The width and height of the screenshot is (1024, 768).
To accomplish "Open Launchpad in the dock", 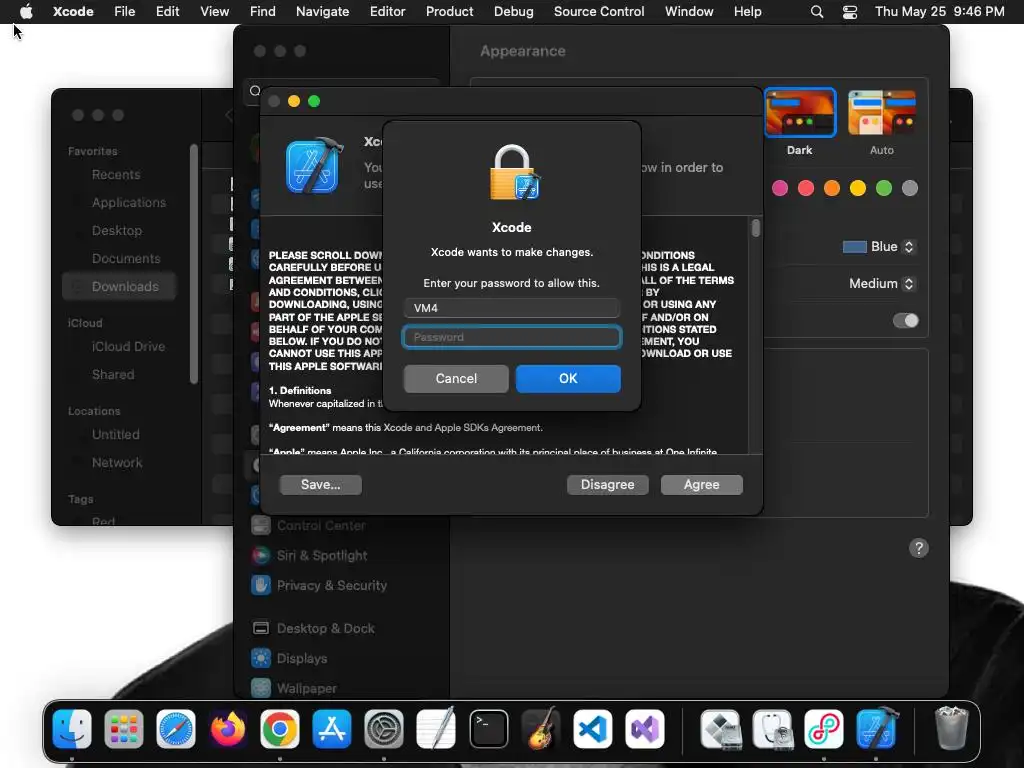I will pyautogui.click(x=123, y=729).
